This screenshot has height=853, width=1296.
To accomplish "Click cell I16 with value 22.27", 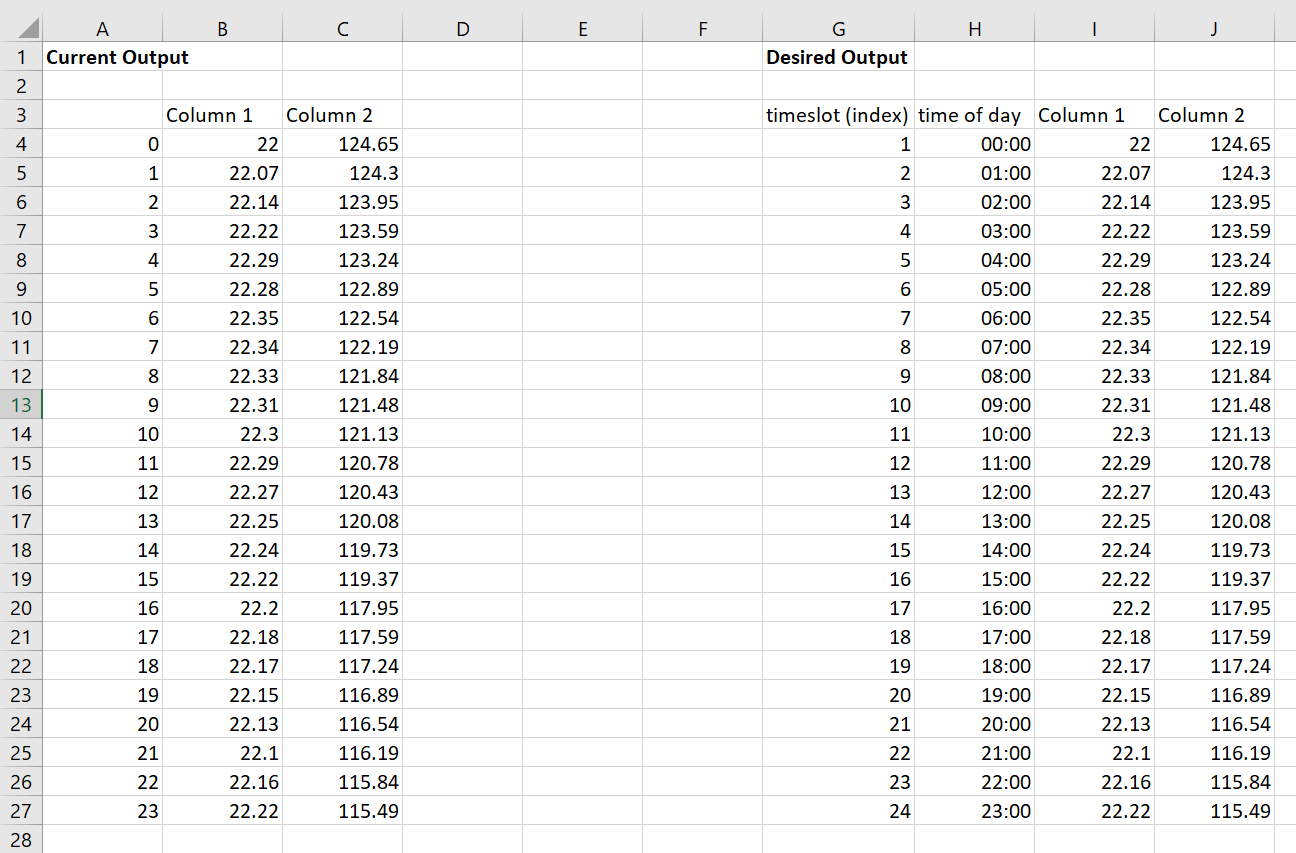I will (1094, 492).
